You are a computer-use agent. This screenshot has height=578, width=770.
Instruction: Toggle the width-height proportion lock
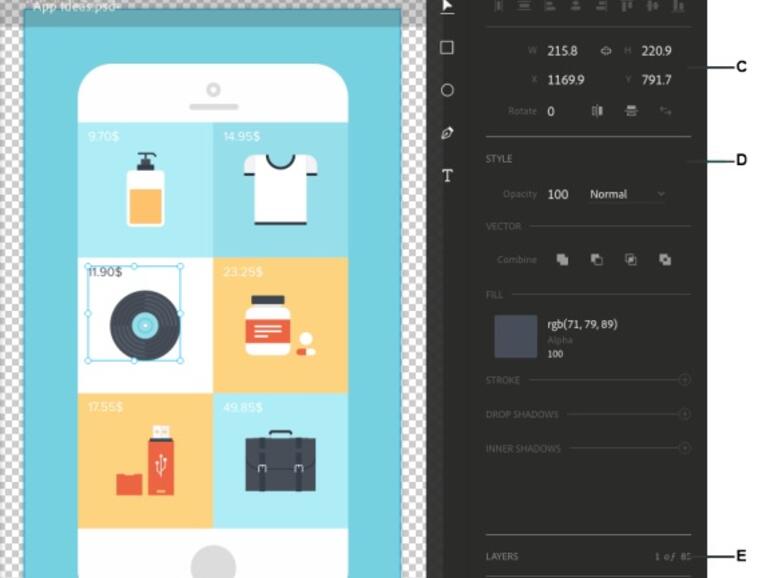coord(606,51)
